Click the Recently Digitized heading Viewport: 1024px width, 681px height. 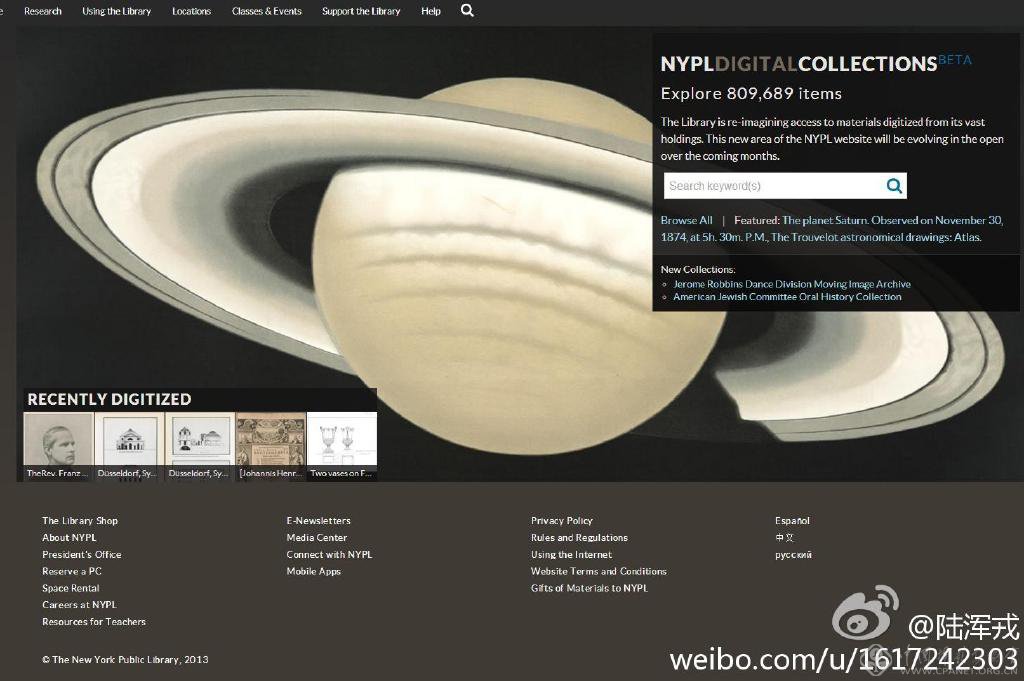(109, 399)
